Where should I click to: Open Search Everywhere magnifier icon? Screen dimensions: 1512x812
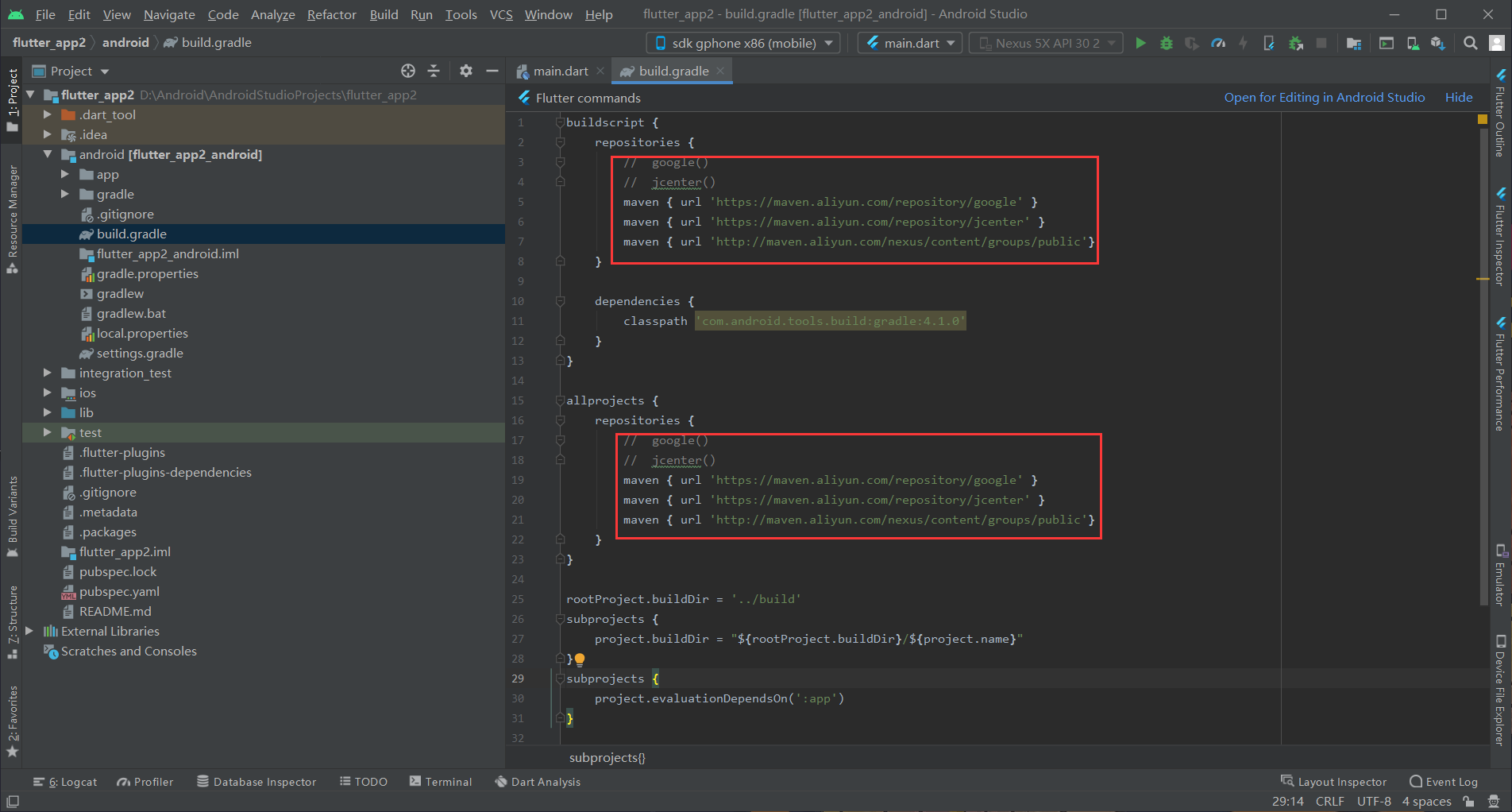pos(1471,43)
